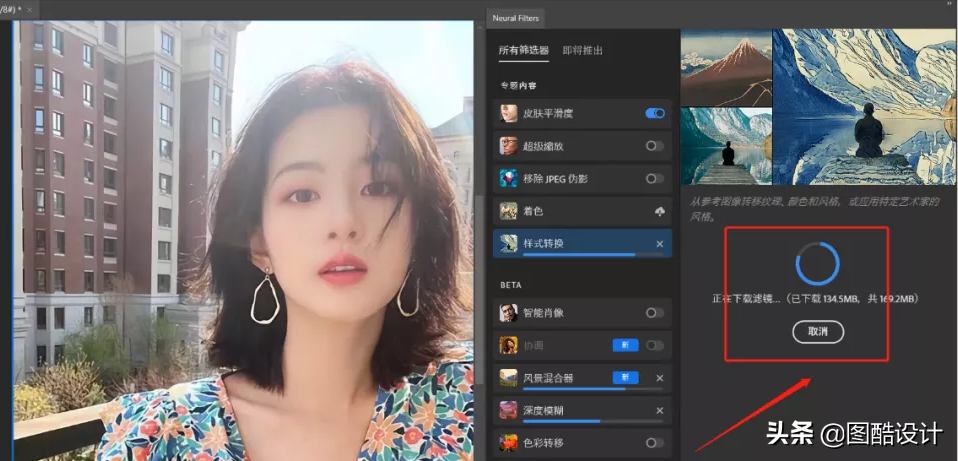Cancel 深度模糊 download with X icon
The width and height of the screenshot is (958, 461).
coord(660,410)
